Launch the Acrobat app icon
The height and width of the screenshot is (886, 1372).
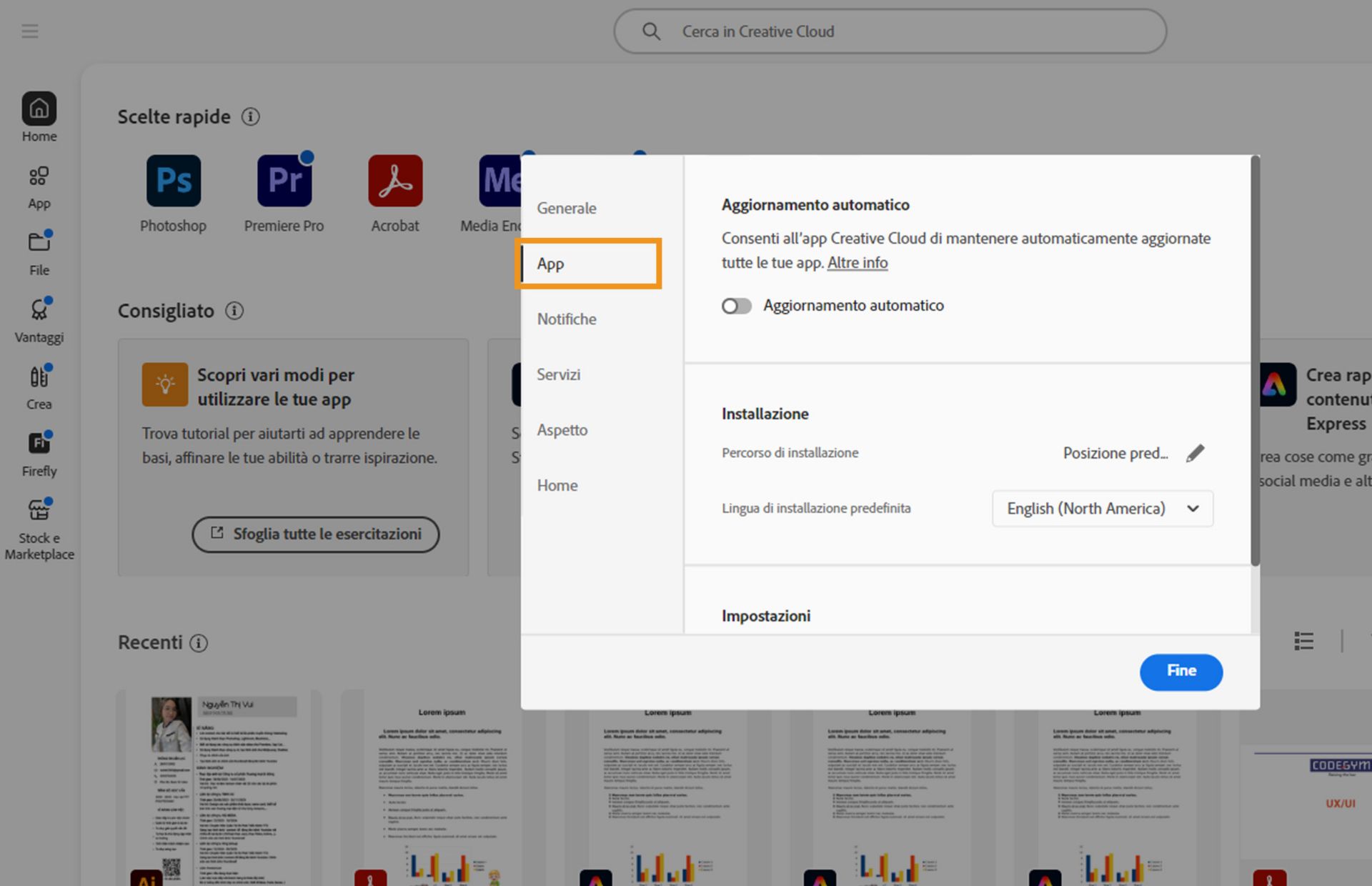click(x=395, y=181)
